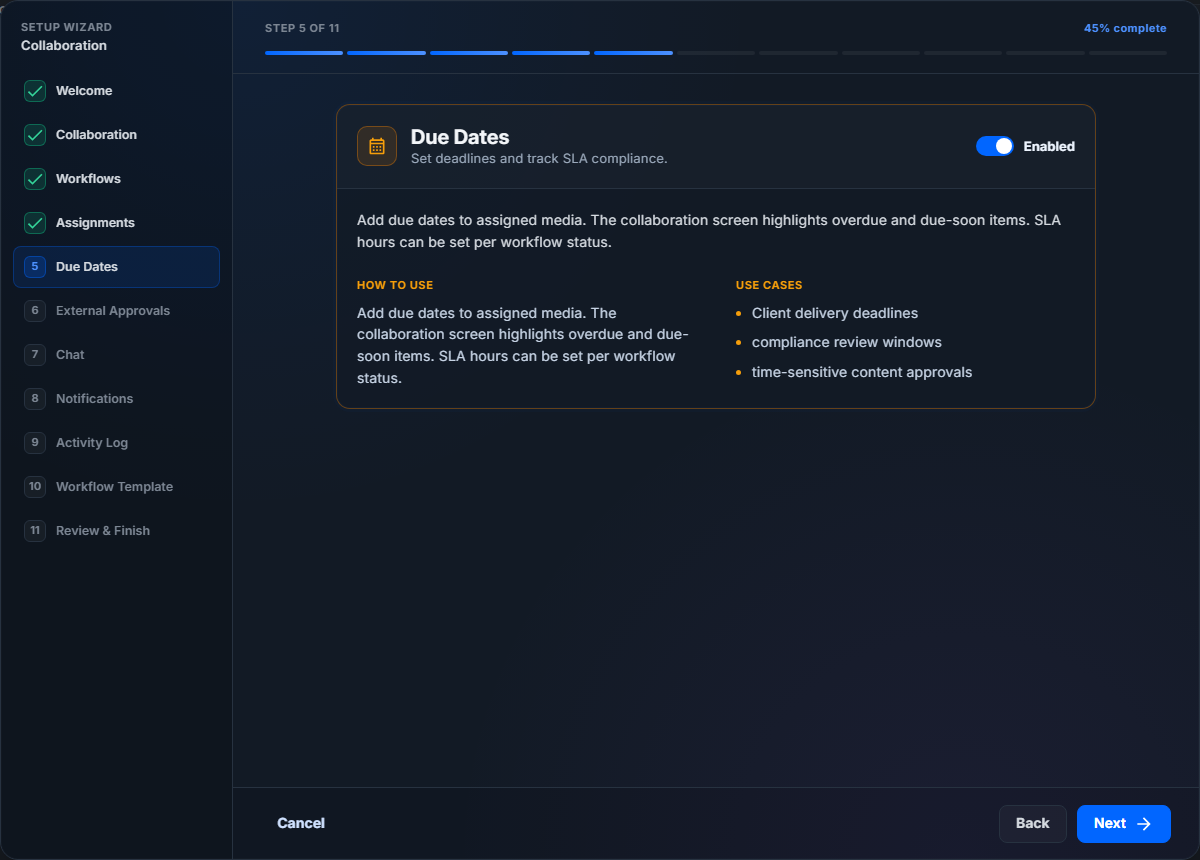Screen dimensions: 1200x860
Task: Go to the Welcome step
Action: pyautogui.click(x=116, y=91)
